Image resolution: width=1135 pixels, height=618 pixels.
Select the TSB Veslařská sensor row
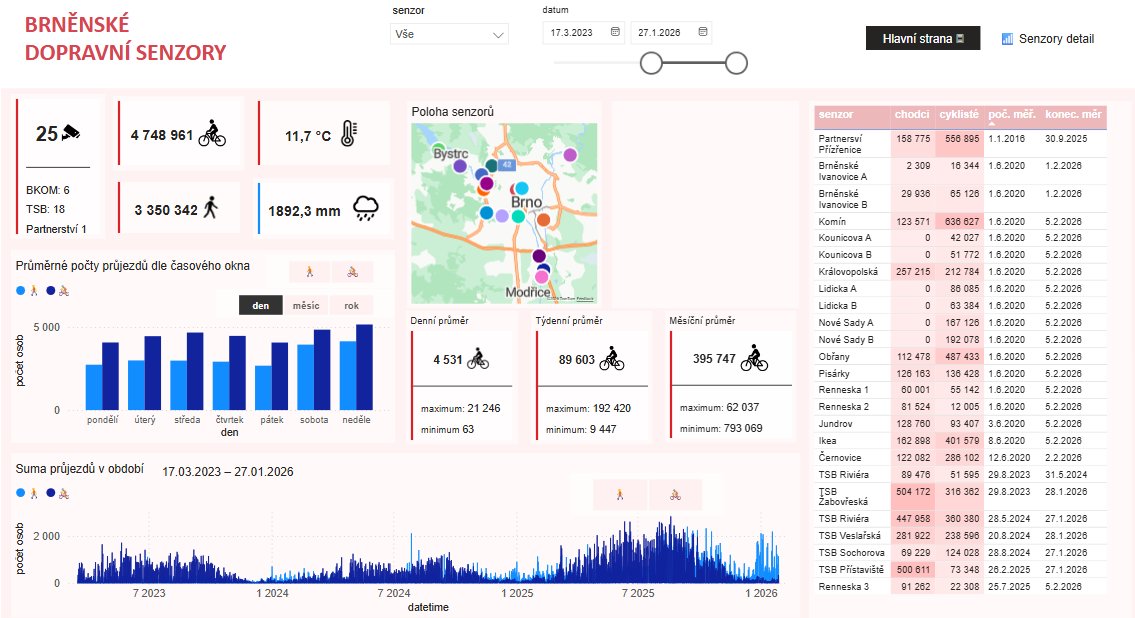pos(961,536)
